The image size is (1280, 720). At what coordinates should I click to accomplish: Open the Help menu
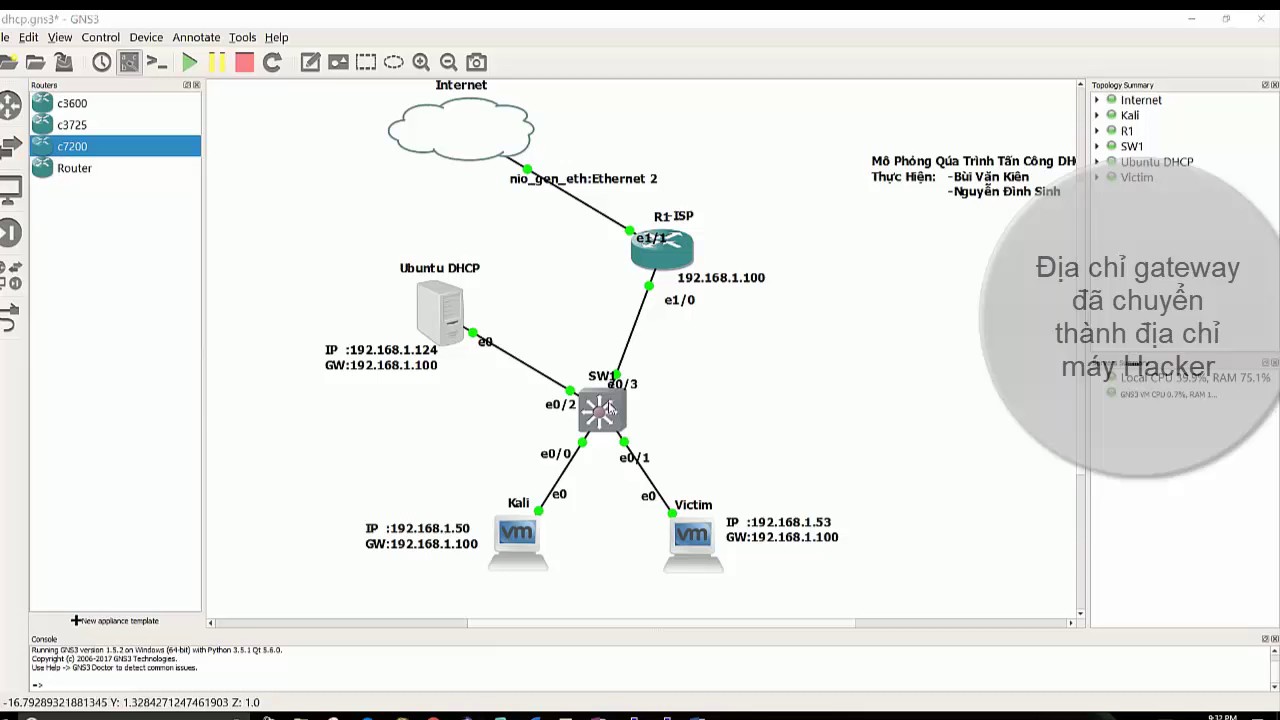coord(276,37)
